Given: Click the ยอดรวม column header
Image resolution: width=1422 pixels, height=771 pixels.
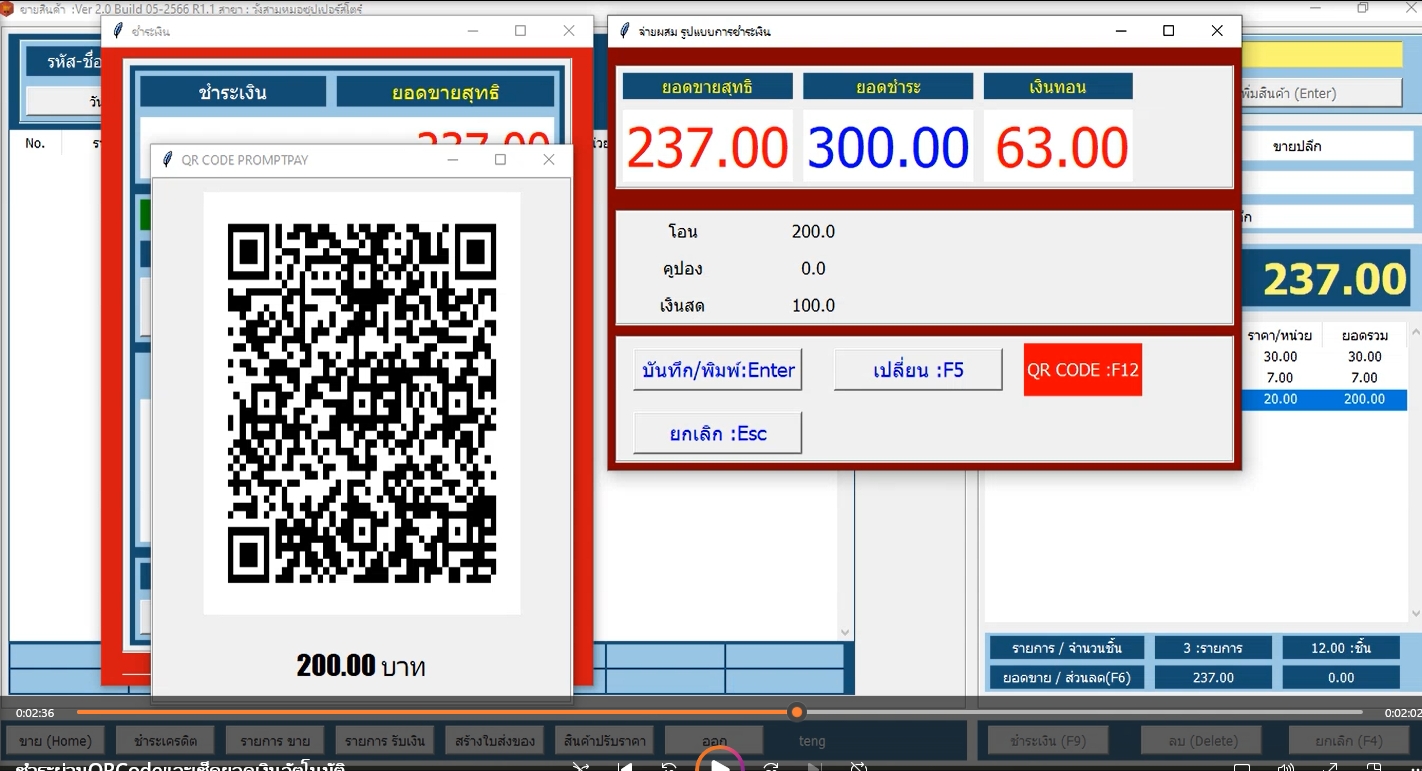Looking at the screenshot, I should click(1364, 336).
